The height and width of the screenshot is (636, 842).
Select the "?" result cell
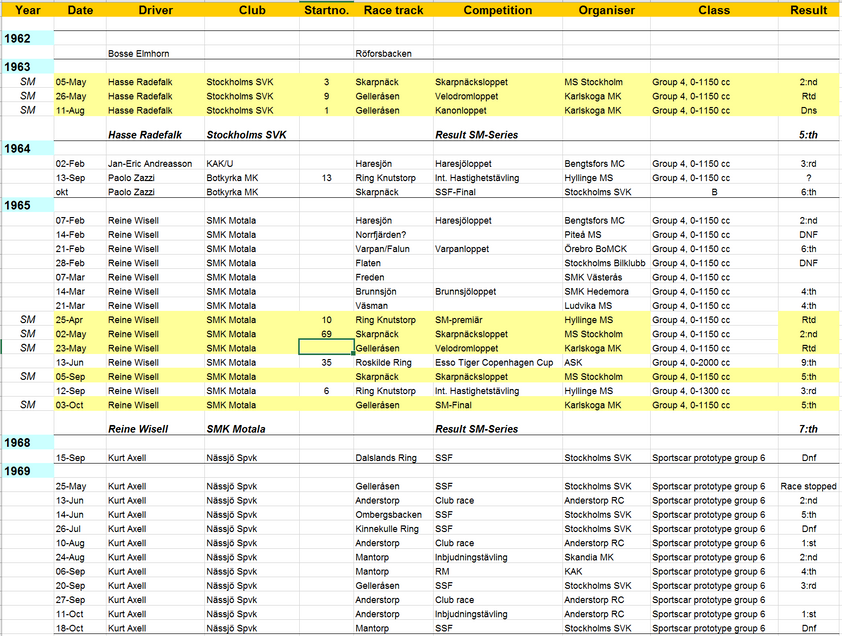point(808,178)
